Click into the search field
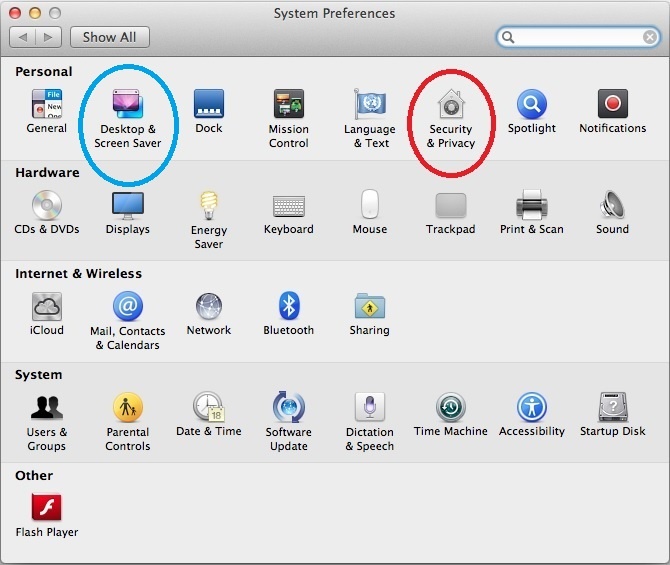The width and height of the screenshot is (670, 565). (x=578, y=37)
